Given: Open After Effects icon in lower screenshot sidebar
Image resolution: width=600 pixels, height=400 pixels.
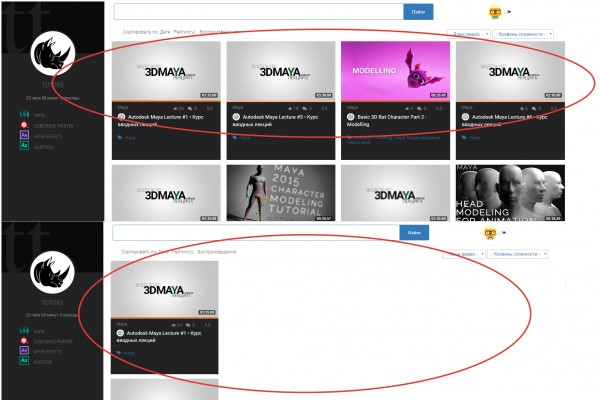Looking at the screenshot, I should tap(24, 351).
